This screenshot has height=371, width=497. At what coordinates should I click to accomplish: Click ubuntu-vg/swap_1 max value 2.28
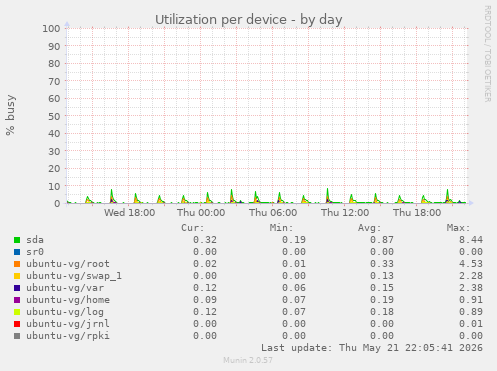click(471, 276)
